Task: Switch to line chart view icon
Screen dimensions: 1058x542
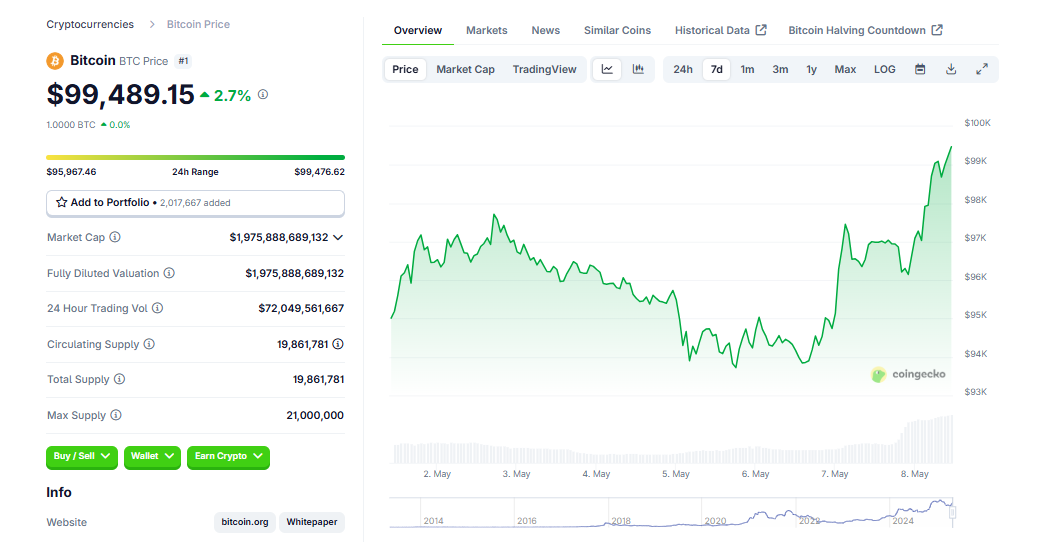Action: (607, 69)
